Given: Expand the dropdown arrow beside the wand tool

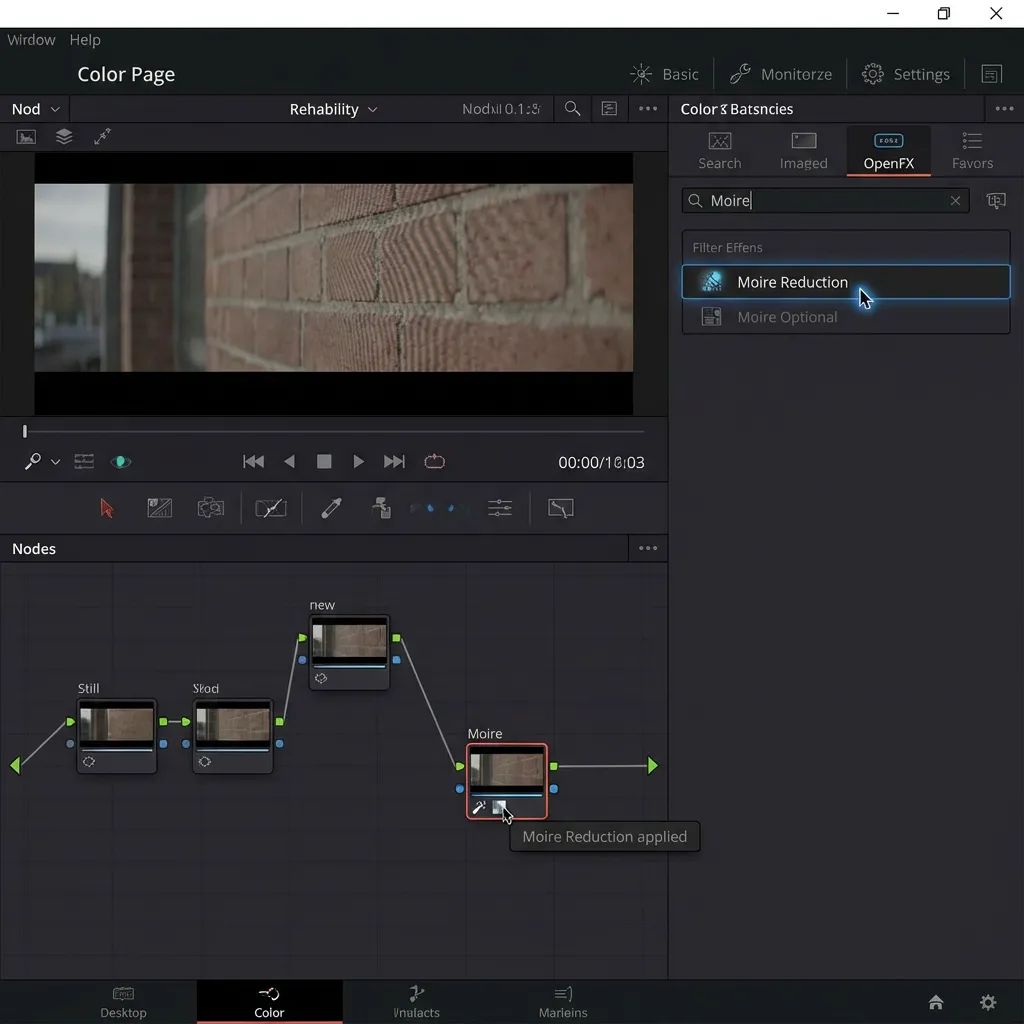Looking at the screenshot, I should click(x=55, y=462).
